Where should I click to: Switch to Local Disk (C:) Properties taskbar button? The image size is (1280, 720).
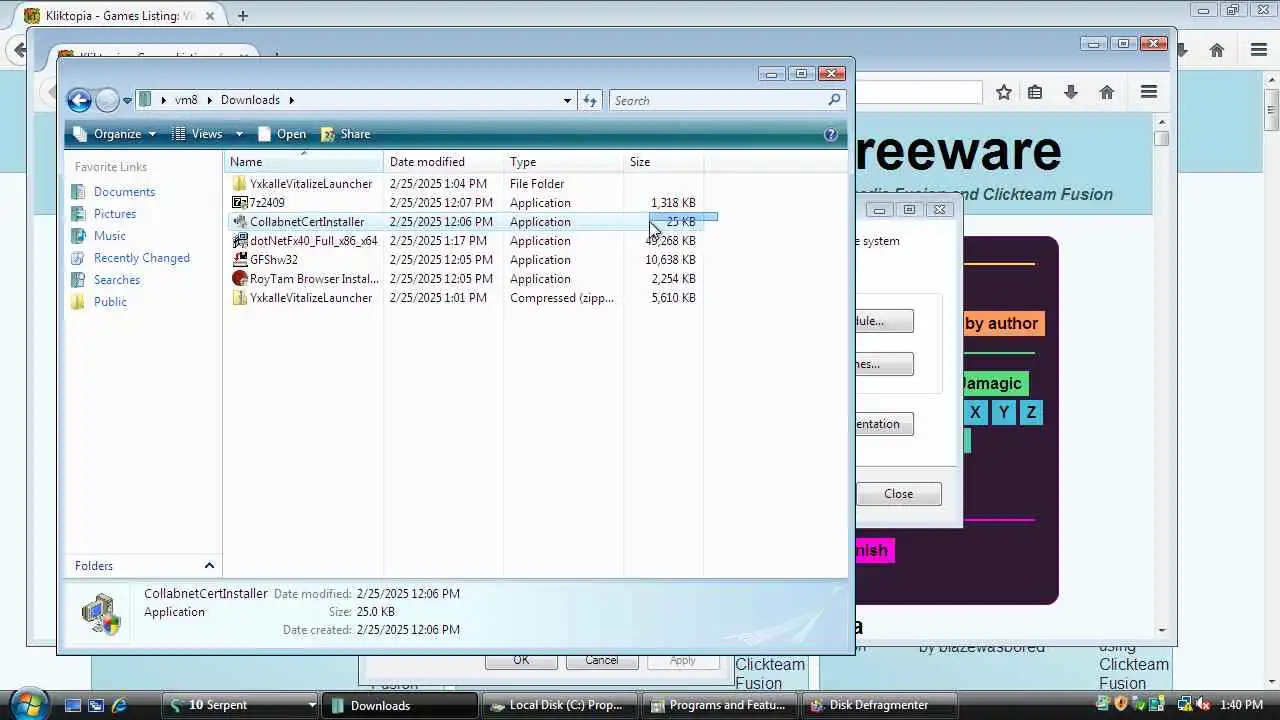[x=559, y=705]
